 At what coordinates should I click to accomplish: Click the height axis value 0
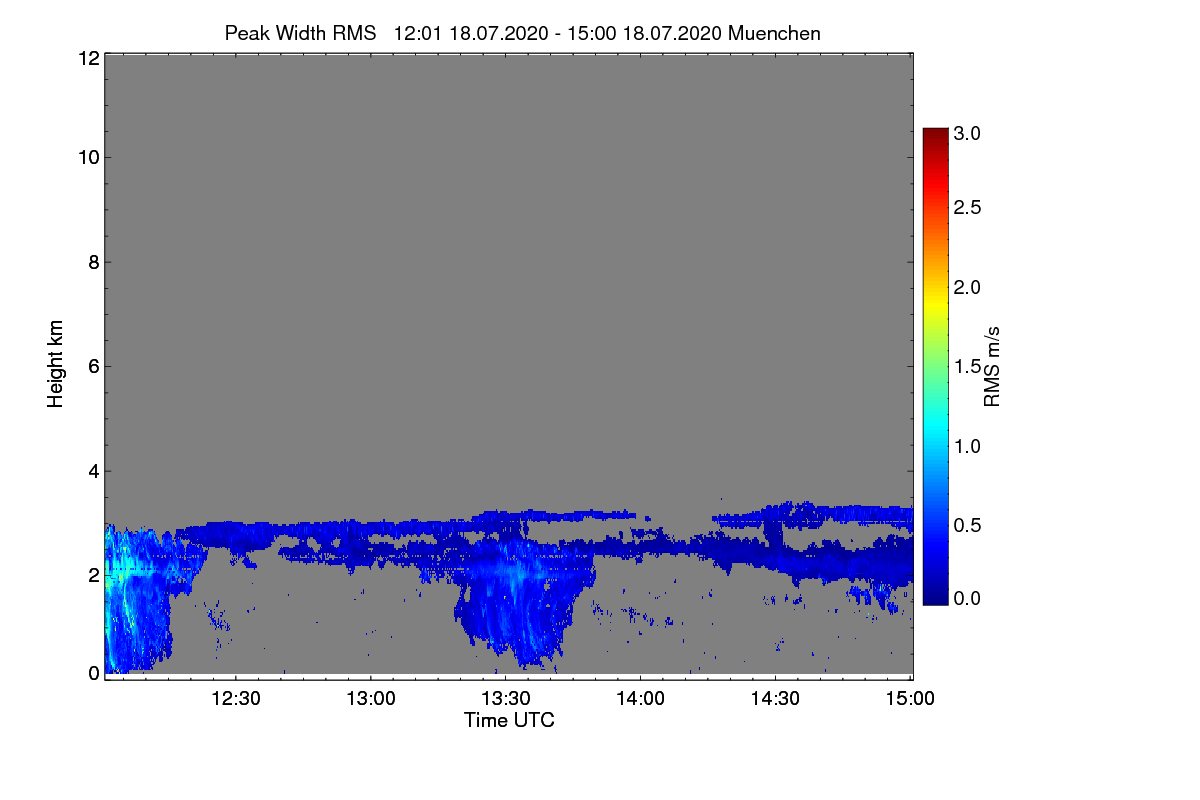[x=92, y=673]
